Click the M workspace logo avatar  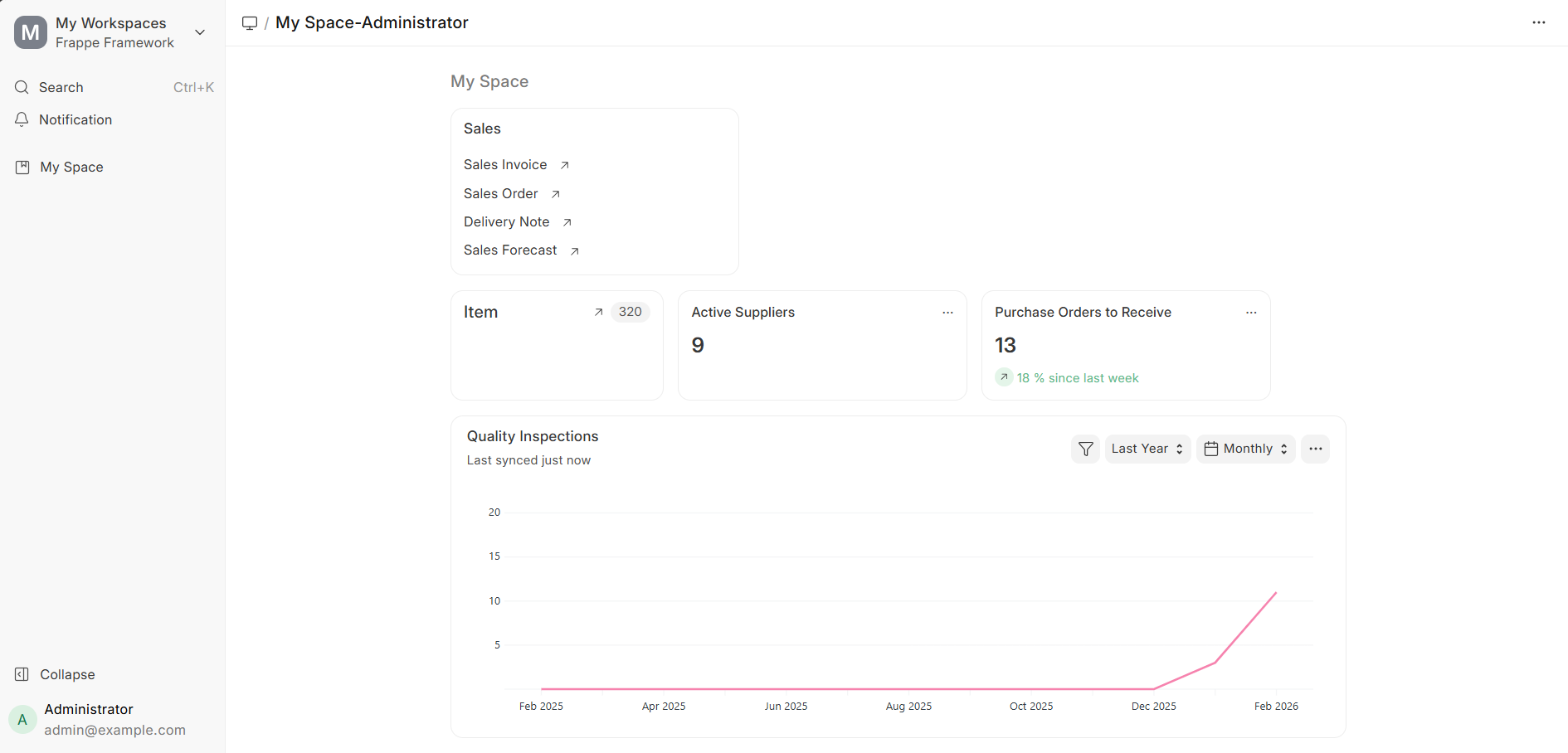click(x=31, y=32)
